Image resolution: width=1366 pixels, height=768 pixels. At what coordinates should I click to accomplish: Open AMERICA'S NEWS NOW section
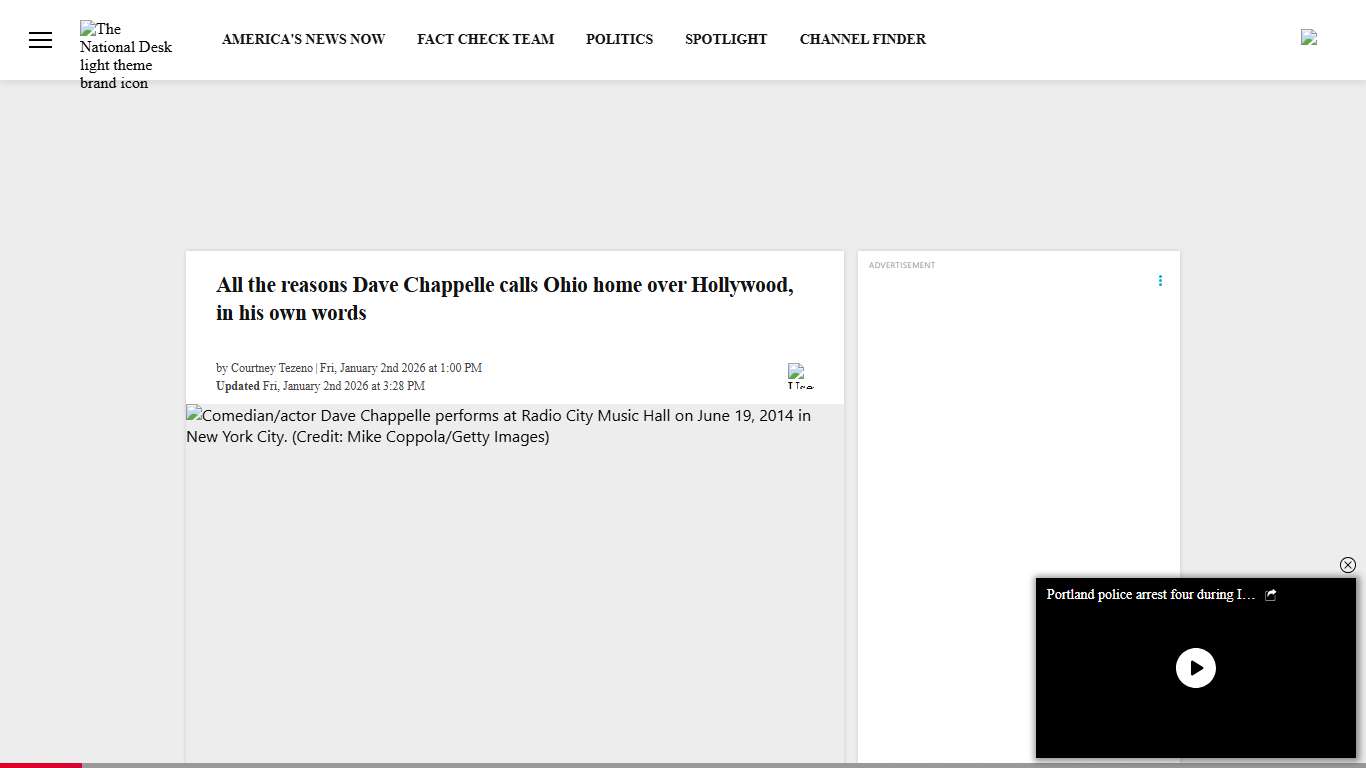(x=303, y=39)
